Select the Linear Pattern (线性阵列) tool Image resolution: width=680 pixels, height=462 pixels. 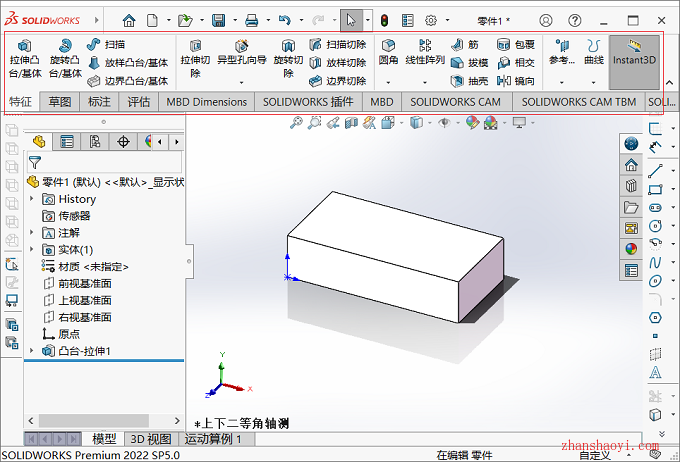[x=425, y=52]
